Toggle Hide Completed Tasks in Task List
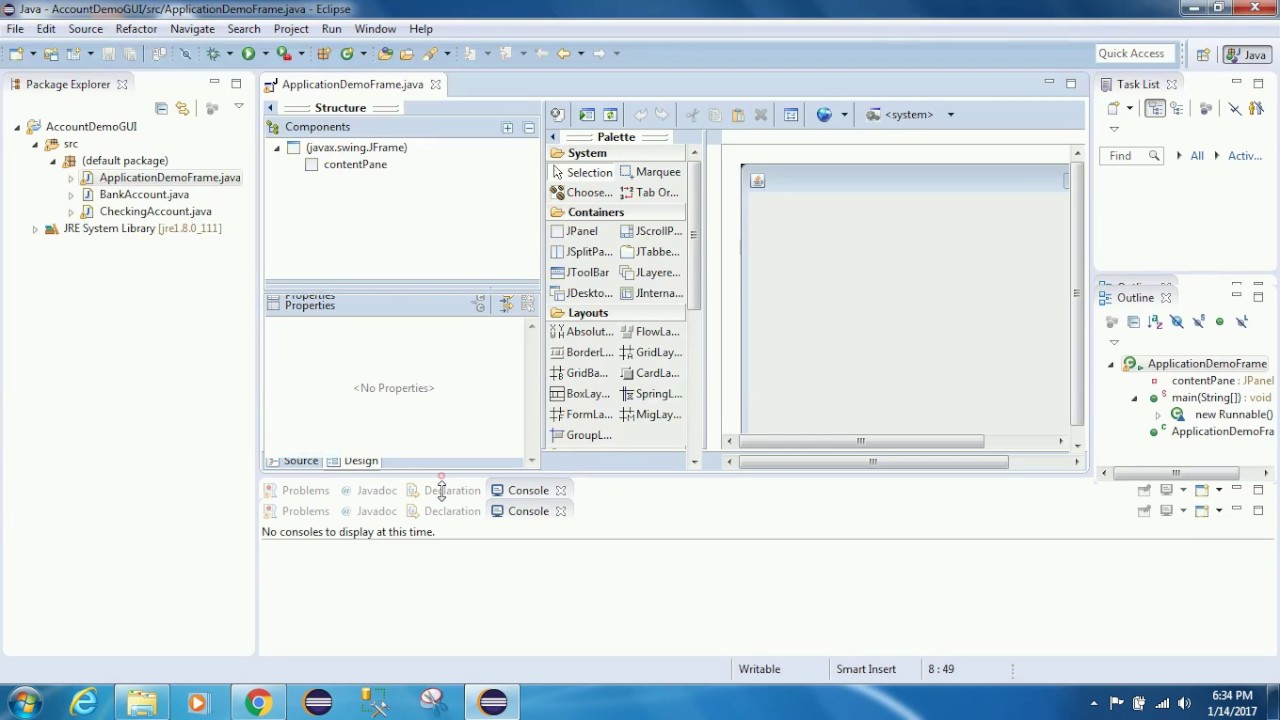The height and width of the screenshot is (720, 1280). tap(1234, 108)
